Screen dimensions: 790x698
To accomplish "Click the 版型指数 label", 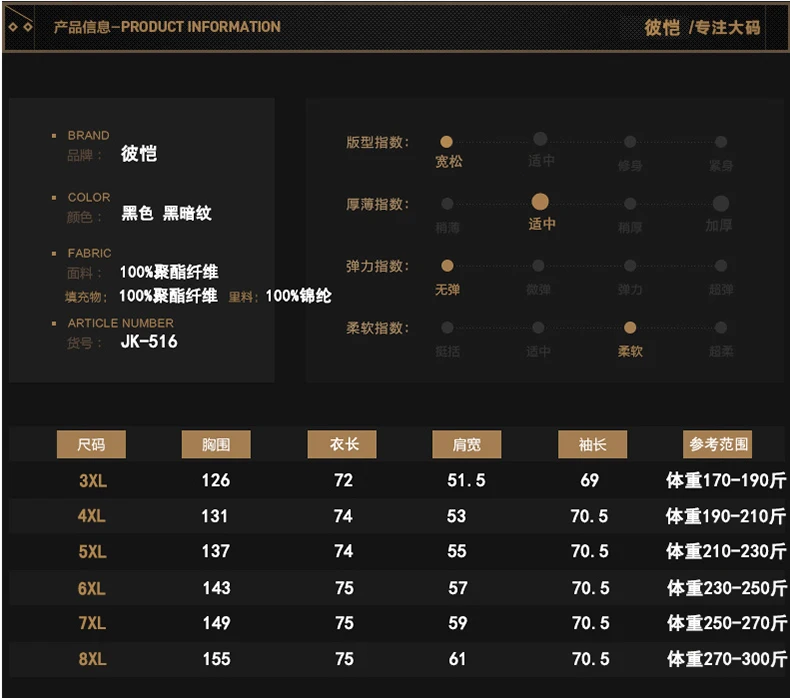I will pyautogui.click(x=377, y=142).
